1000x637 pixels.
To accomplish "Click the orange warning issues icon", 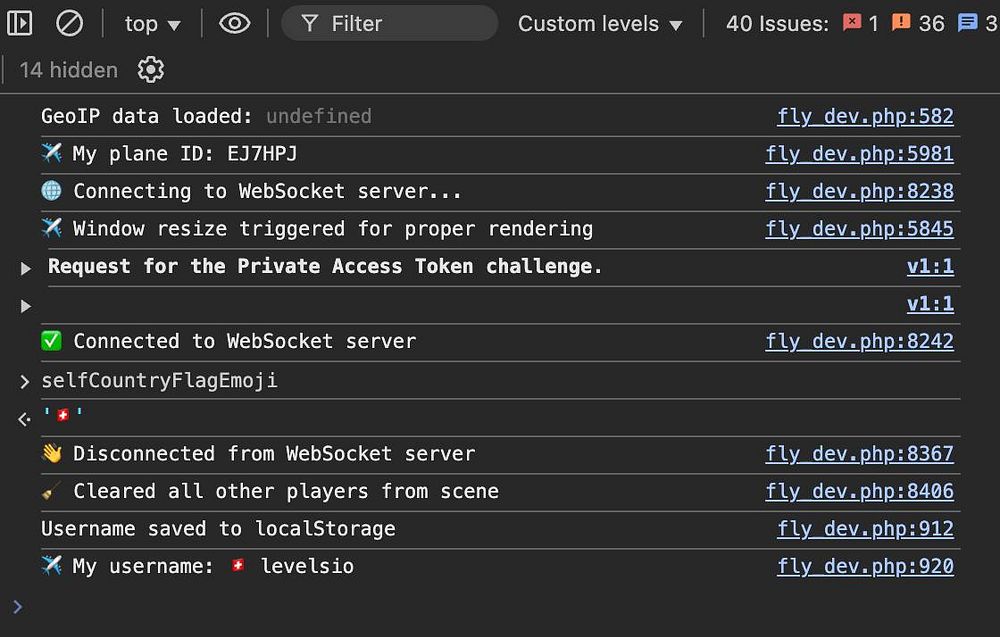I will click(x=902, y=23).
